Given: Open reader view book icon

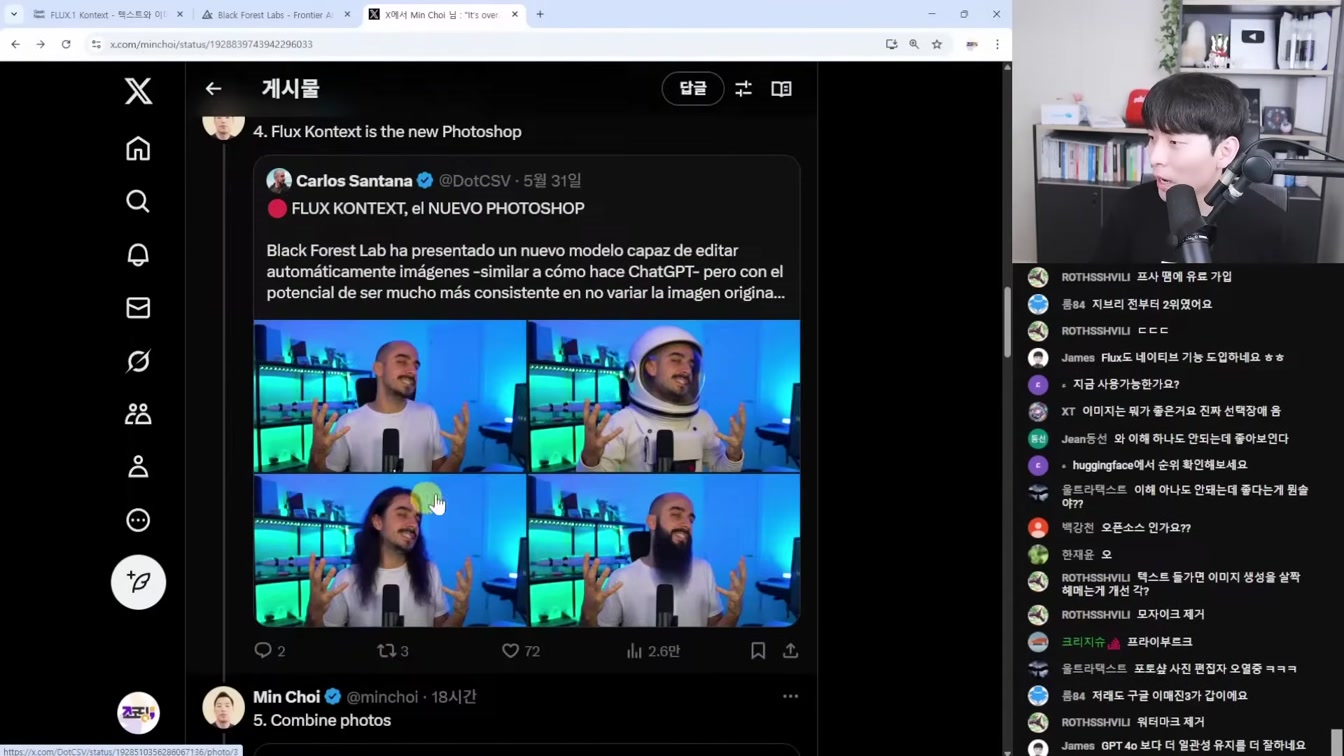Looking at the screenshot, I should 781,89.
